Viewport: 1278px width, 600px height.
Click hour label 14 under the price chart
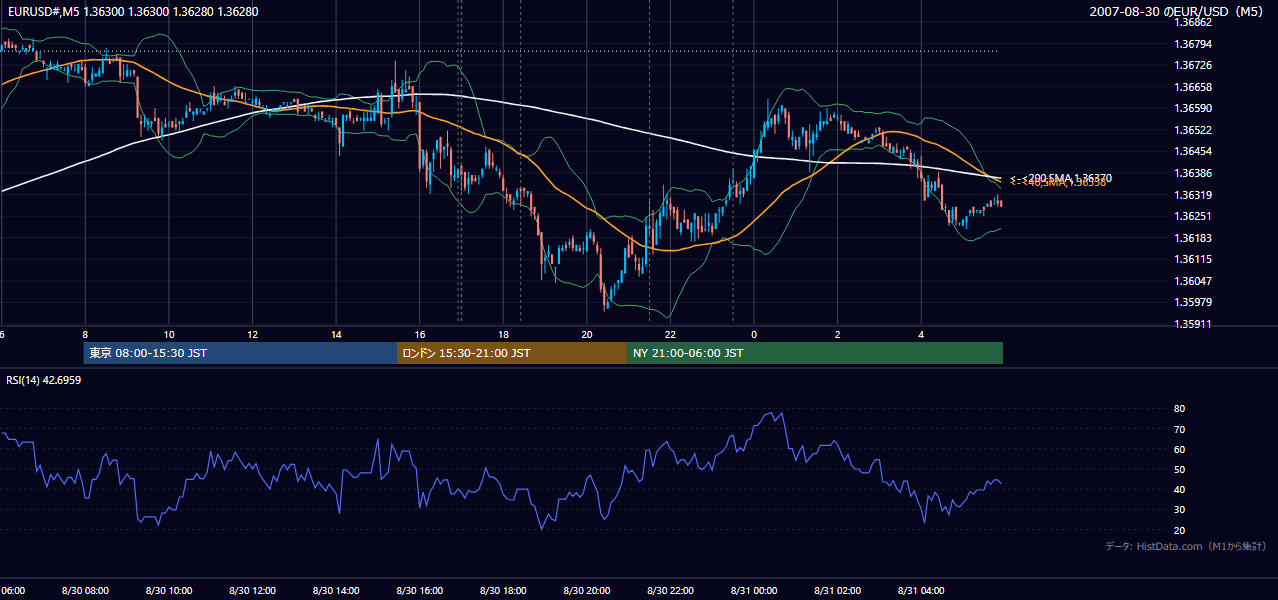(x=336, y=334)
